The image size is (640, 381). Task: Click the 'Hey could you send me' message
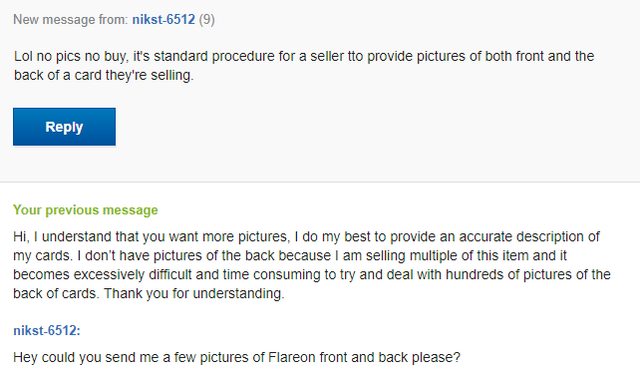pos(237,357)
